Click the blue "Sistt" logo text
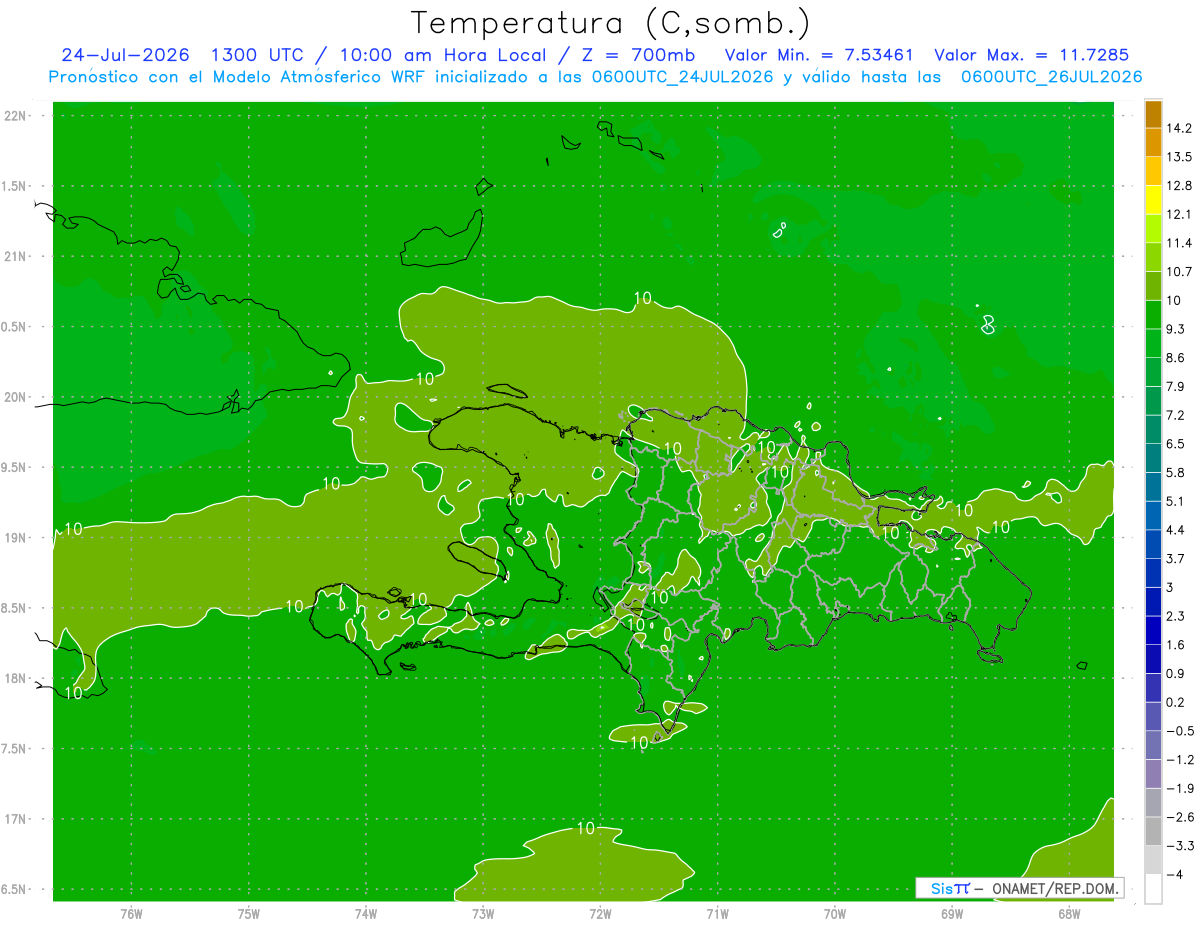 (x=949, y=888)
